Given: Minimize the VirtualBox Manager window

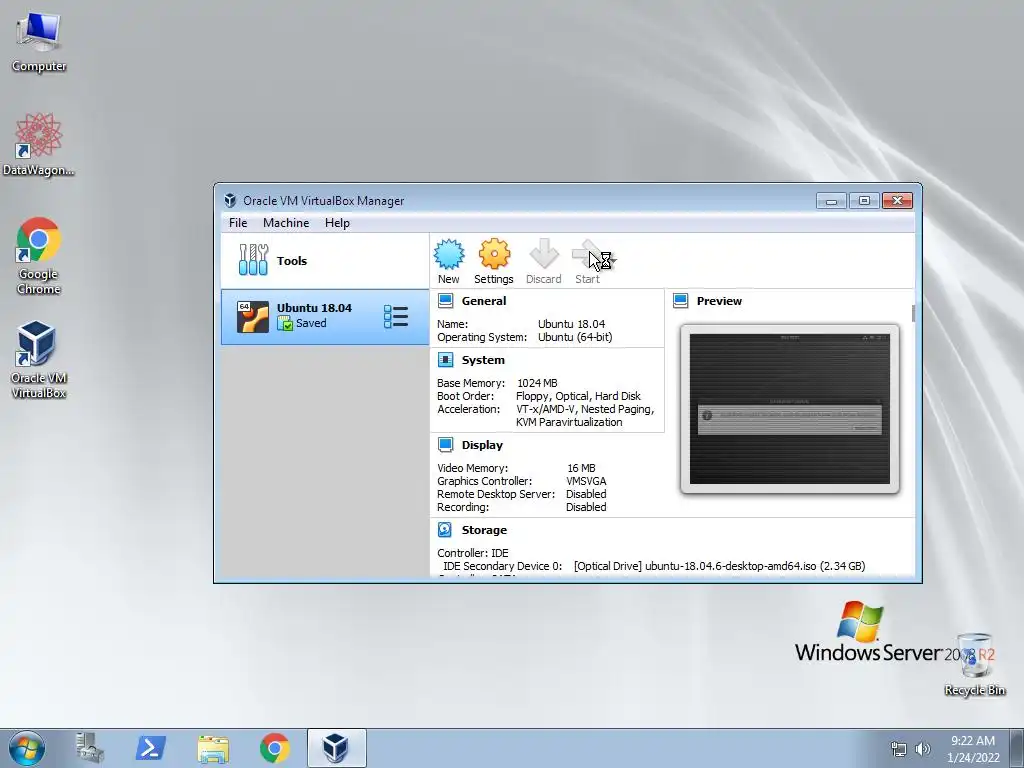Looking at the screenshot, I should click(831, 201).
